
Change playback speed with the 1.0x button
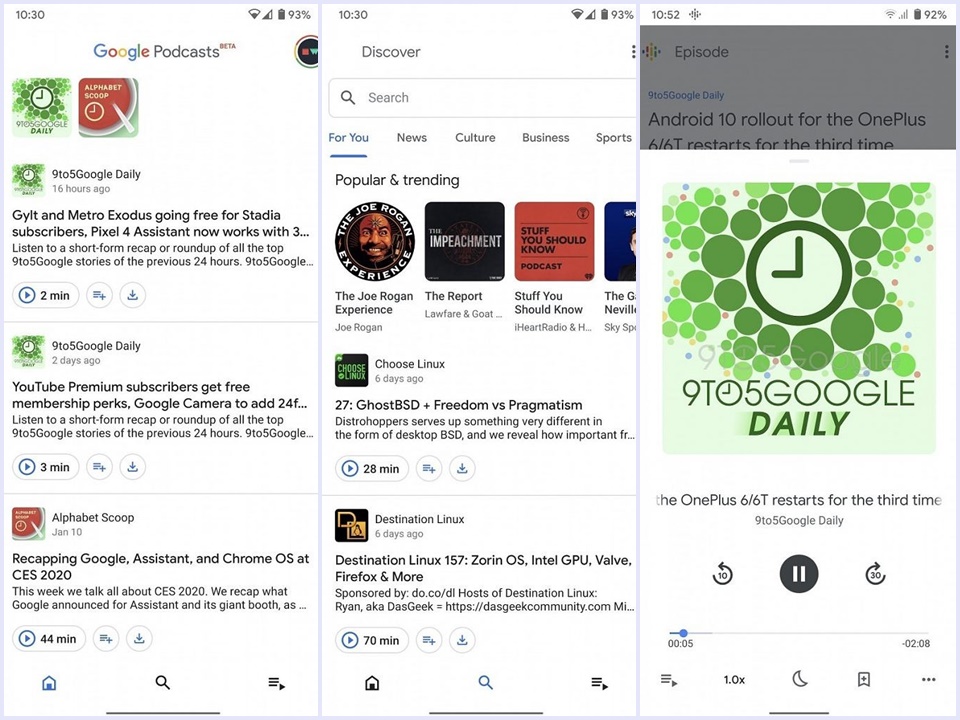734,679
